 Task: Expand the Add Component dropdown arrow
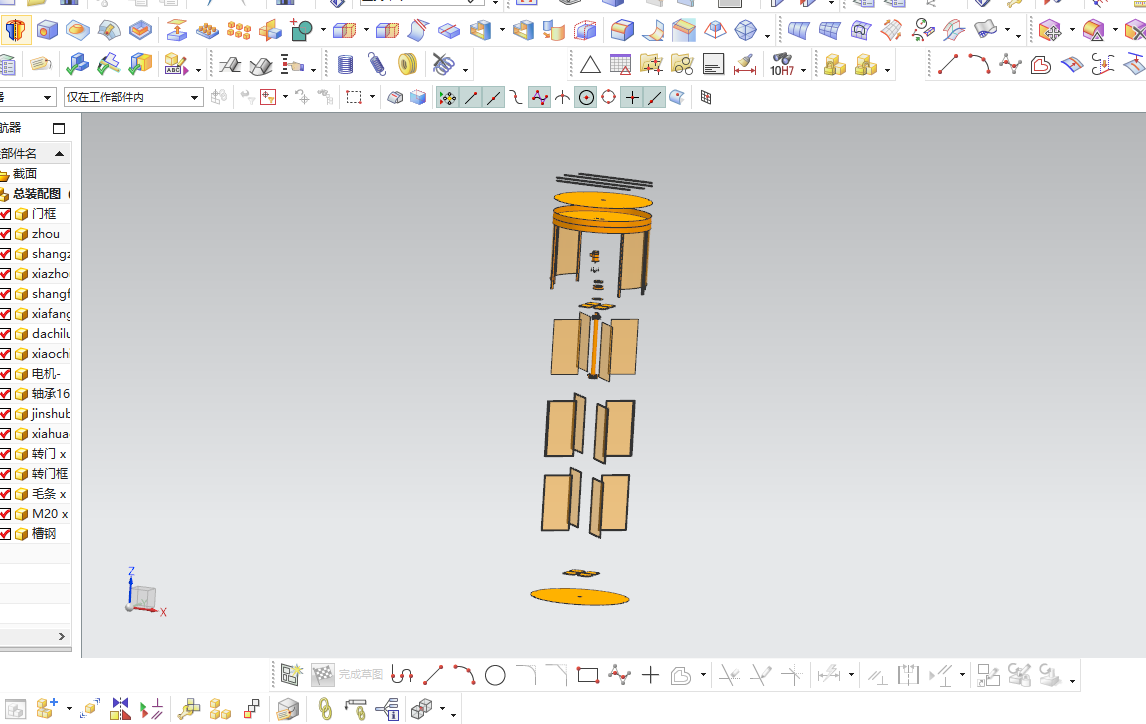pos(69,709)
